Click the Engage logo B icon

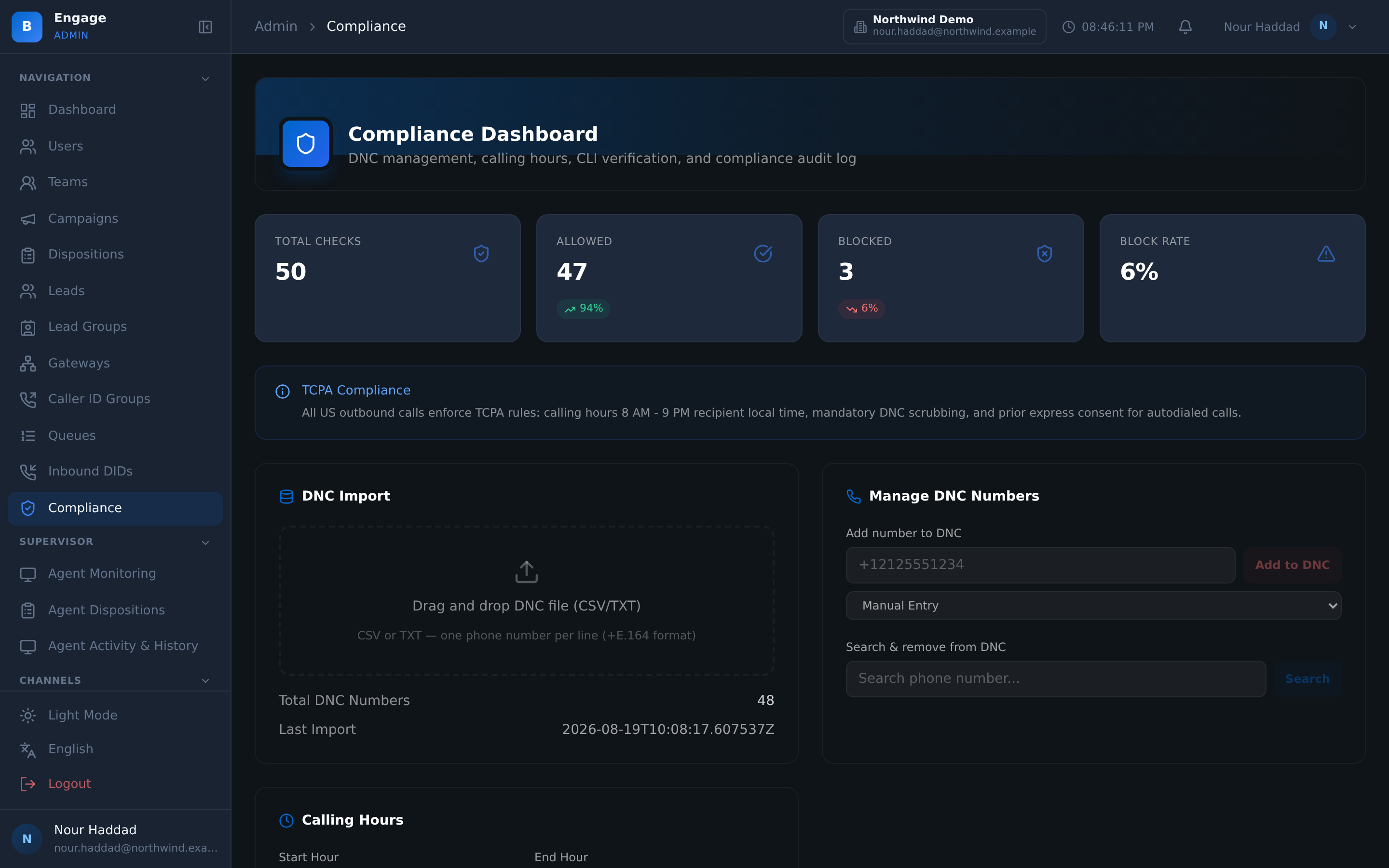[27, 27]
